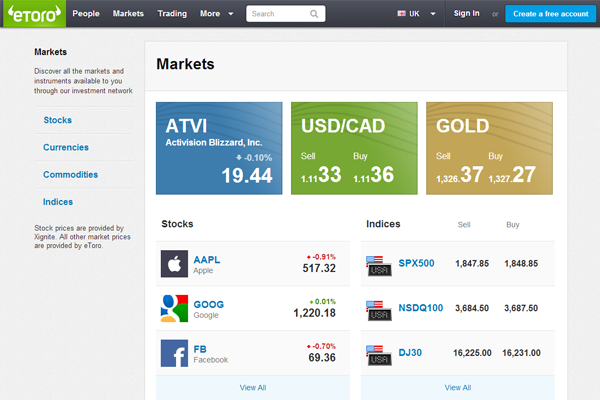Screen dimensions: 600x400
Task: Open the GOOG stock link
Action: (x=209, y=305)
